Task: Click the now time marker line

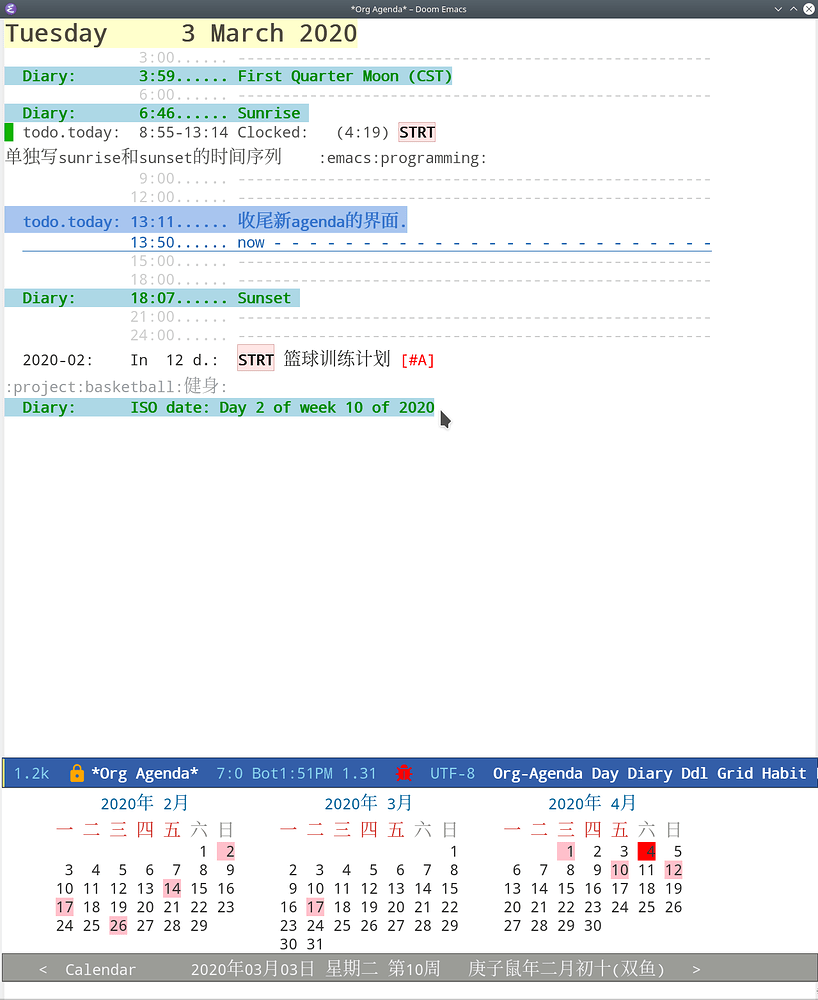Action: click(x=250, y=242)
